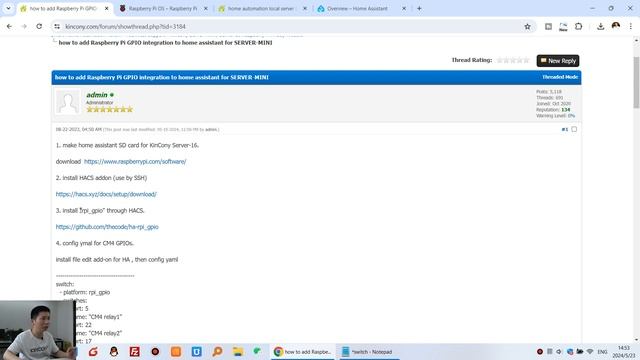
Task: Click the text 'platform: rpi_gpio'
Action: tap(87, 292)
